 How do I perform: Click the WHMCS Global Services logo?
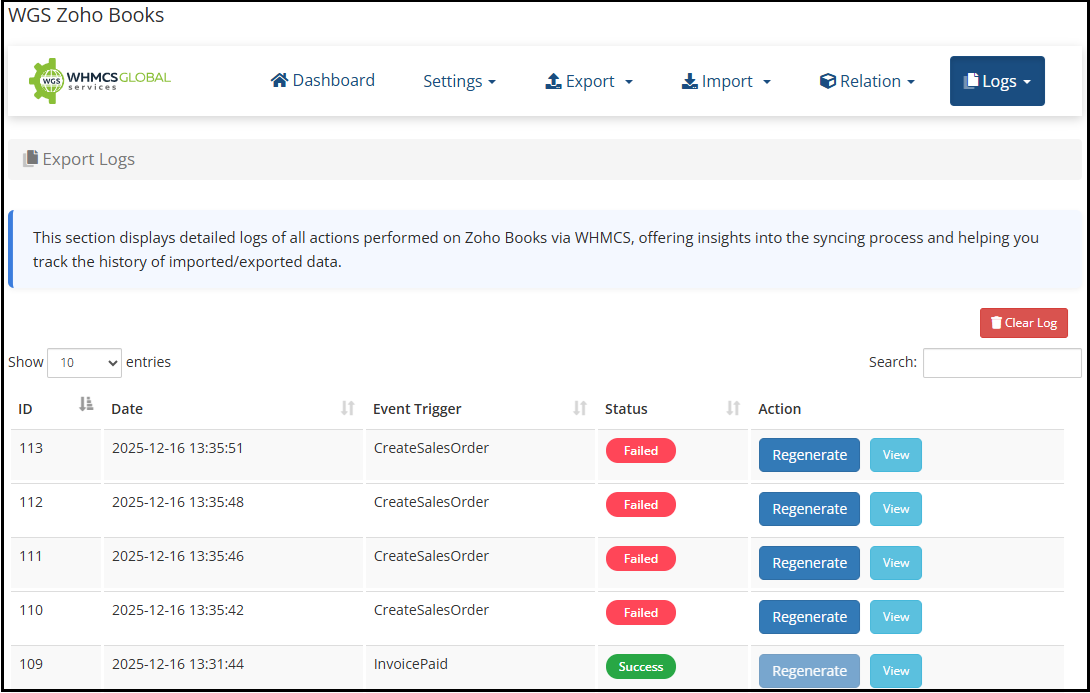99,81
